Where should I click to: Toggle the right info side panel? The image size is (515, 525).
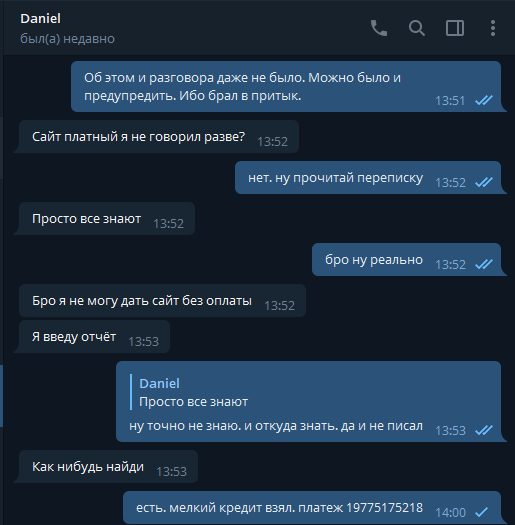tap(455, 28)
